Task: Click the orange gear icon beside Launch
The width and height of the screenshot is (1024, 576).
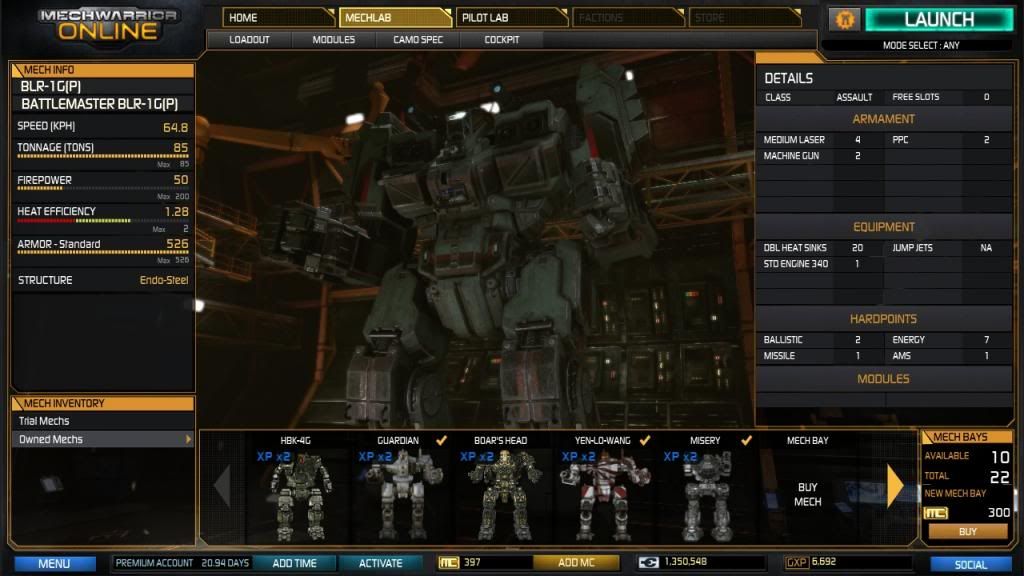Action: pyautogui.click(x=844, y=19)
